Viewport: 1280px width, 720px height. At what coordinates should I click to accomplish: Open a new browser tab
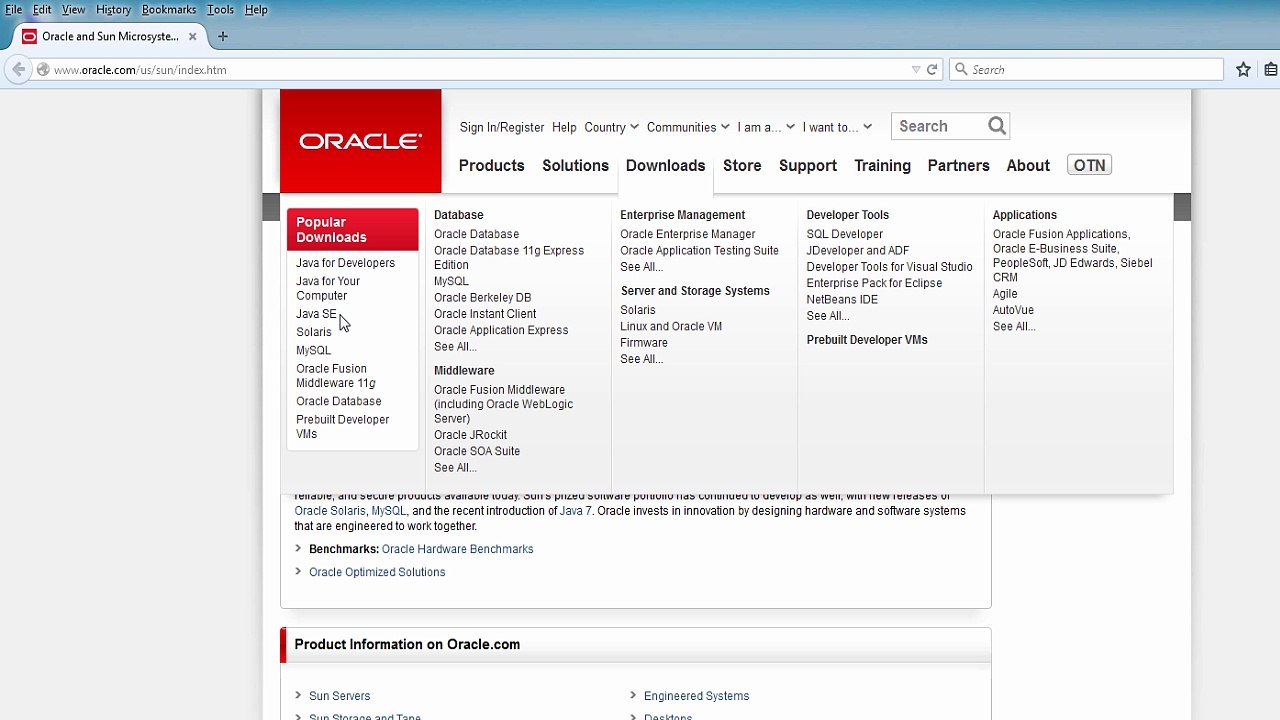pos(223,37)
